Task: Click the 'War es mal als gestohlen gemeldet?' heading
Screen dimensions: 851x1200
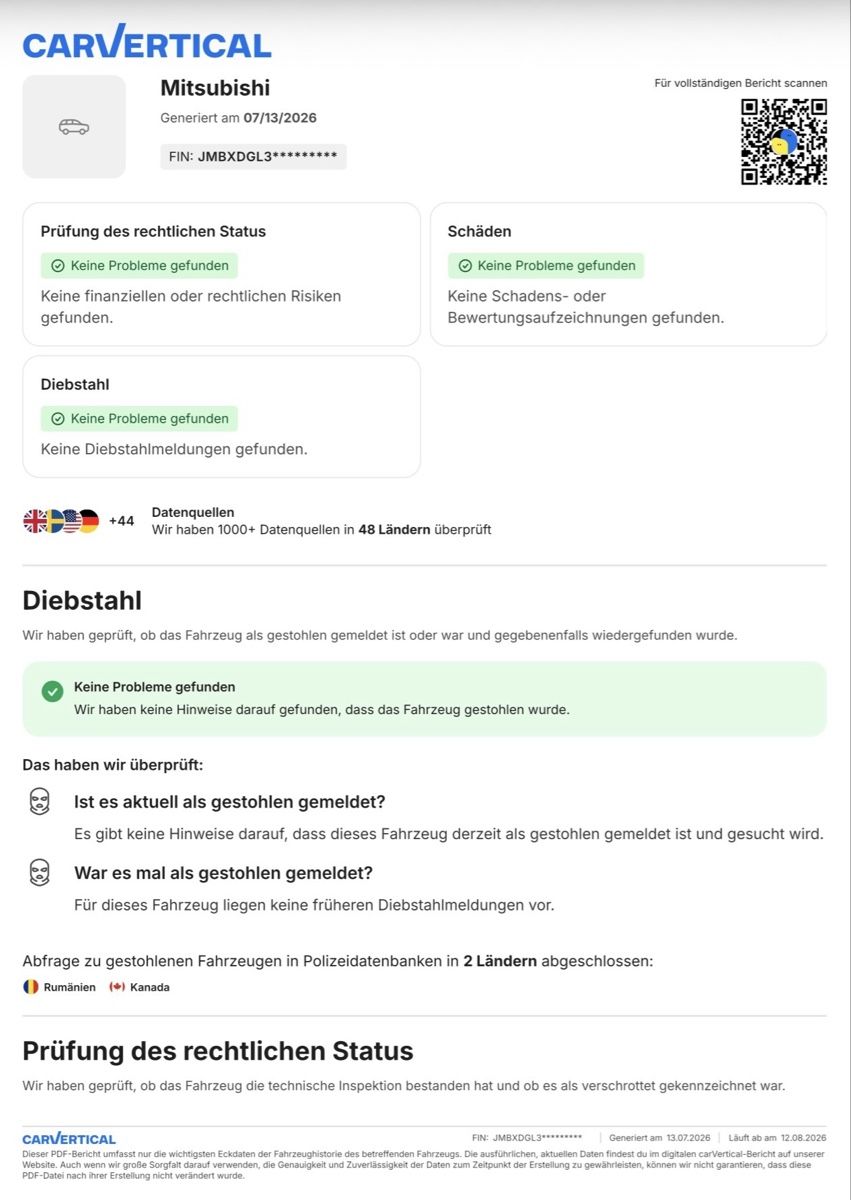Action: 223,873
